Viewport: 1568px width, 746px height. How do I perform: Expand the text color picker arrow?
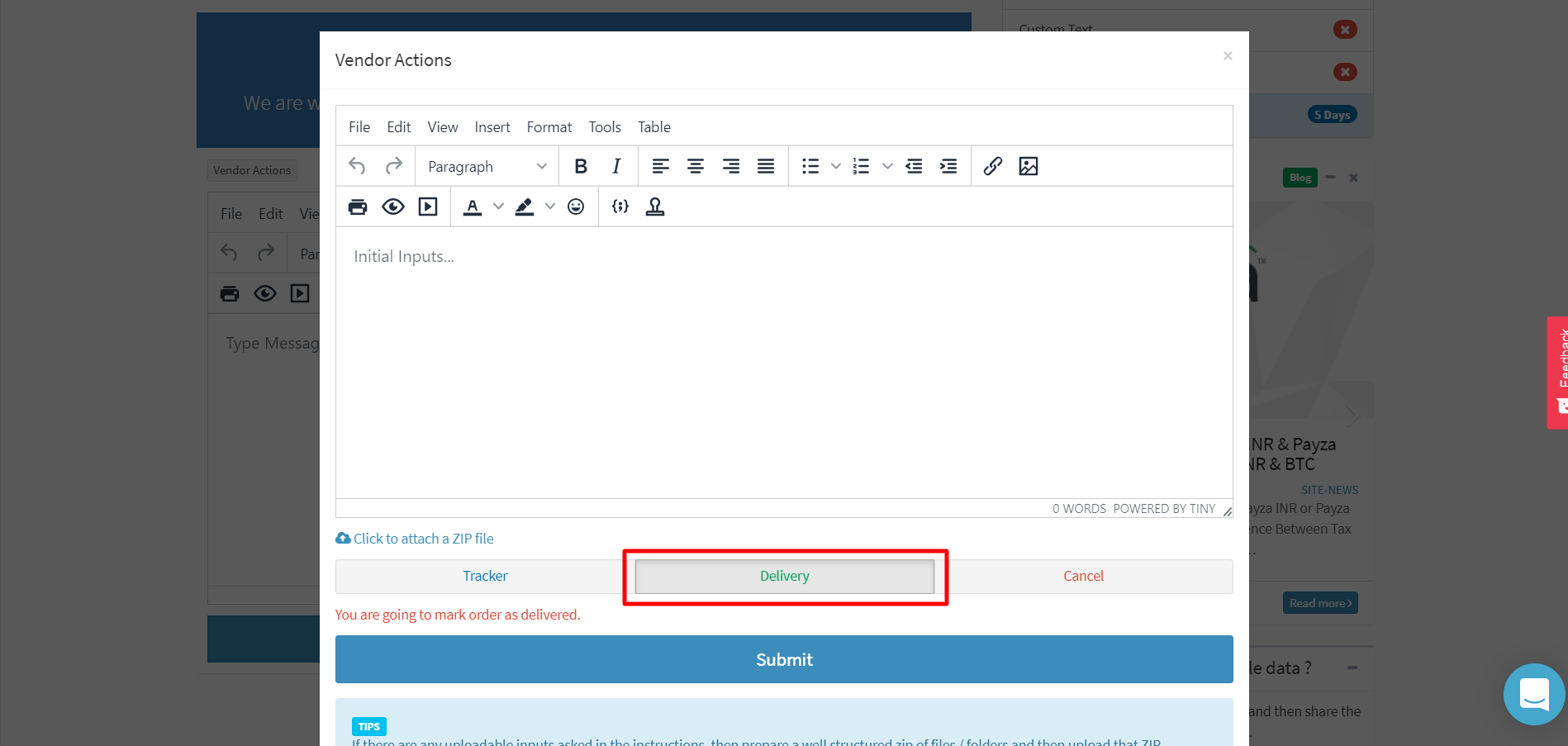pyautogui.click(x=498, y=207)
